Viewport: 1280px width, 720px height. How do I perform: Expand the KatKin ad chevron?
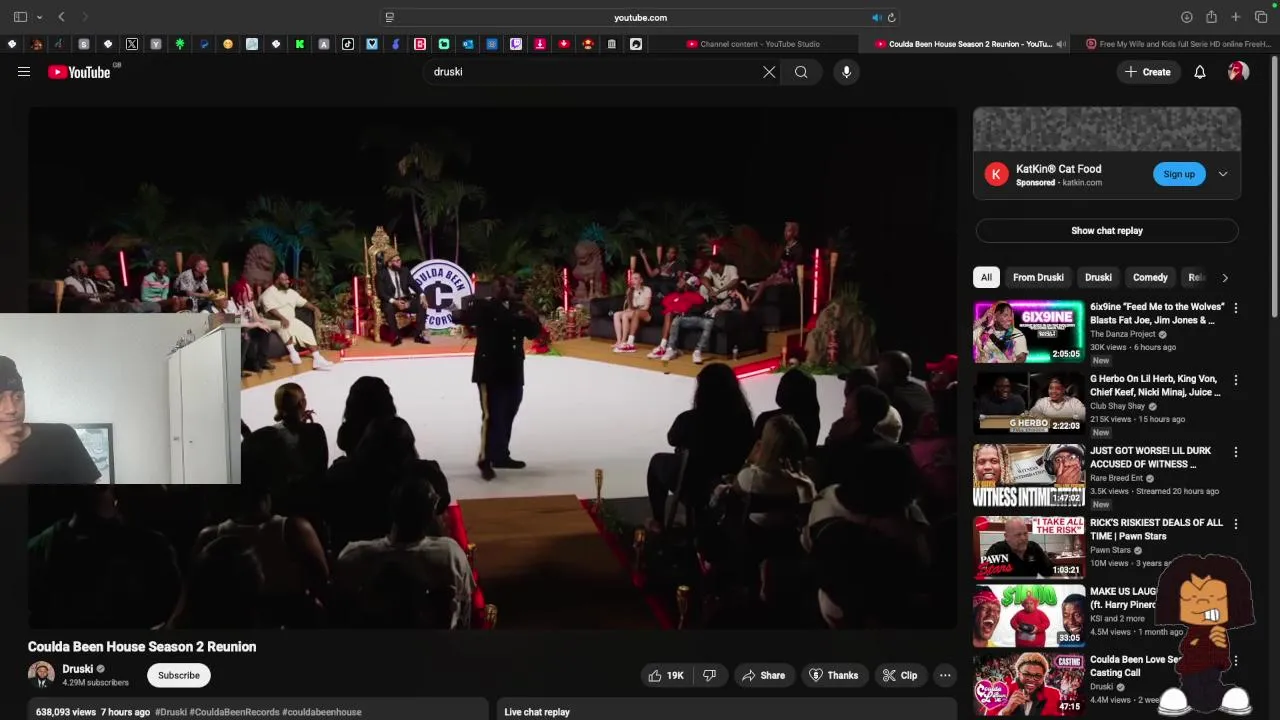(x=1222, y=174)
